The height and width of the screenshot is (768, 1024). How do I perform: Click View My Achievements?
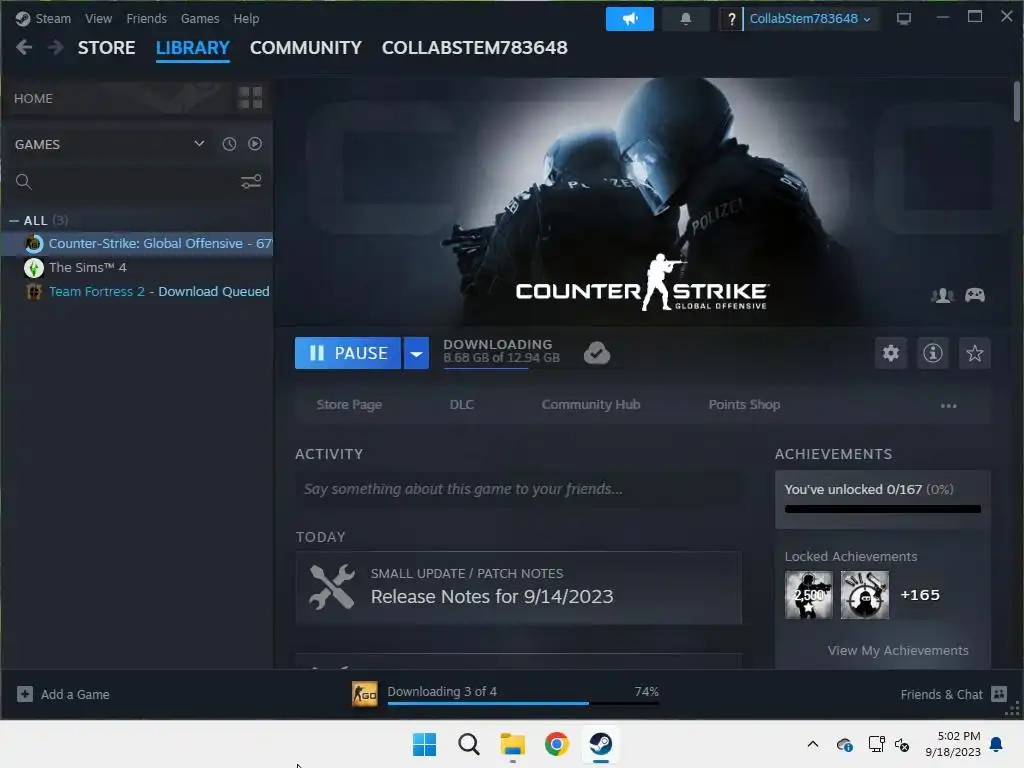click(898, 650)
